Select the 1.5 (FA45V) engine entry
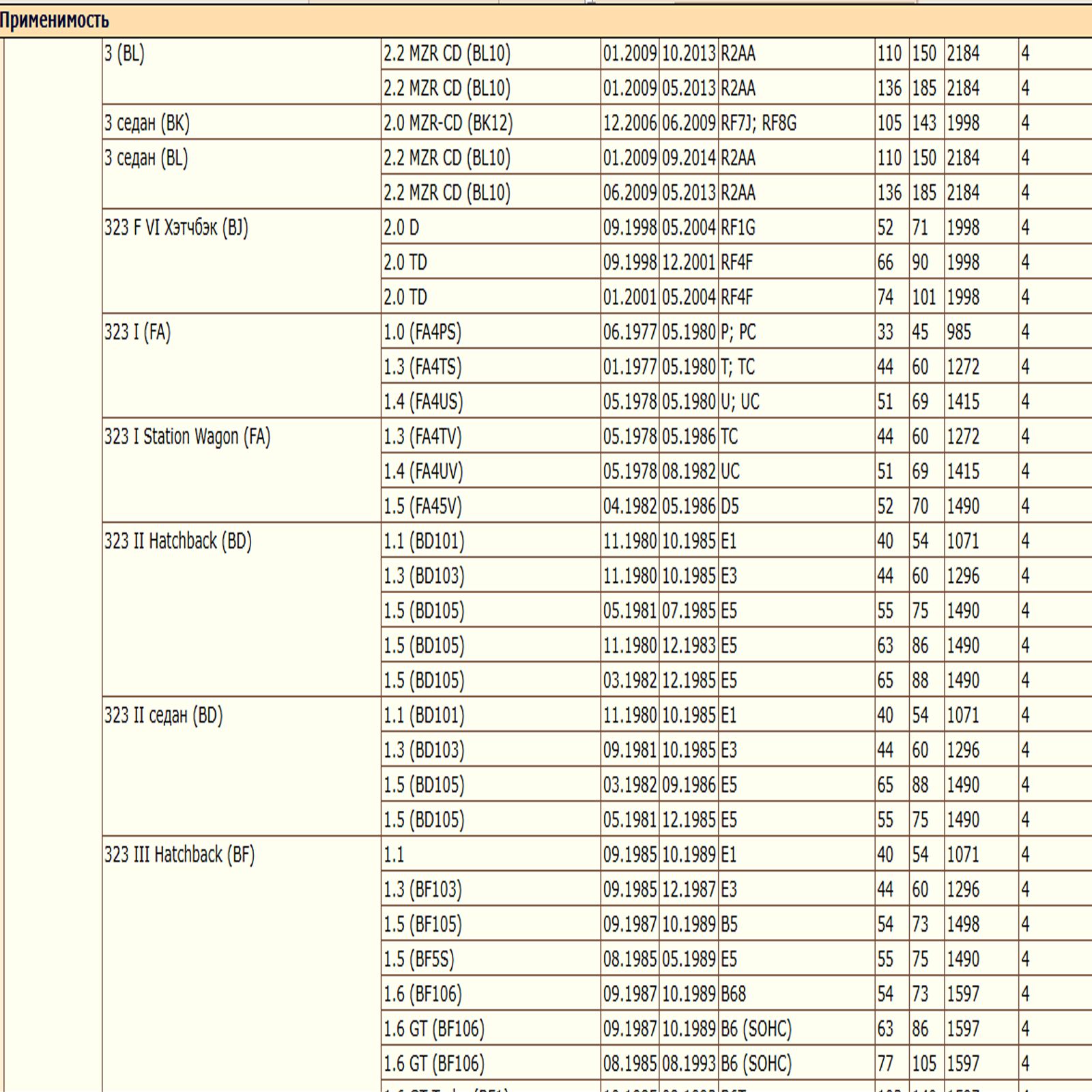This screenshot has height=1092, width=1092. click(x=422, y=506)
